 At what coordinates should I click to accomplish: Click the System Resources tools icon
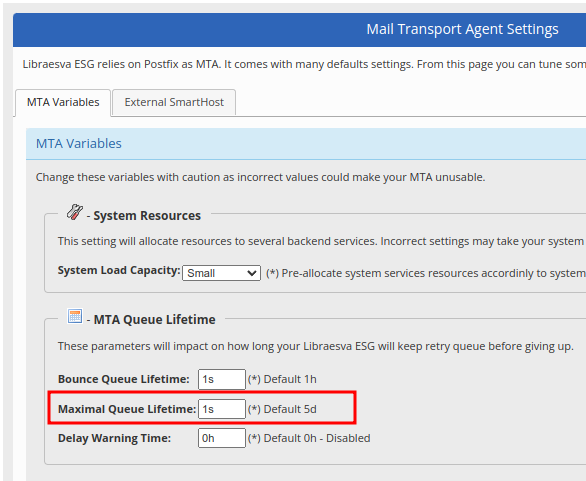coord(75,212)
